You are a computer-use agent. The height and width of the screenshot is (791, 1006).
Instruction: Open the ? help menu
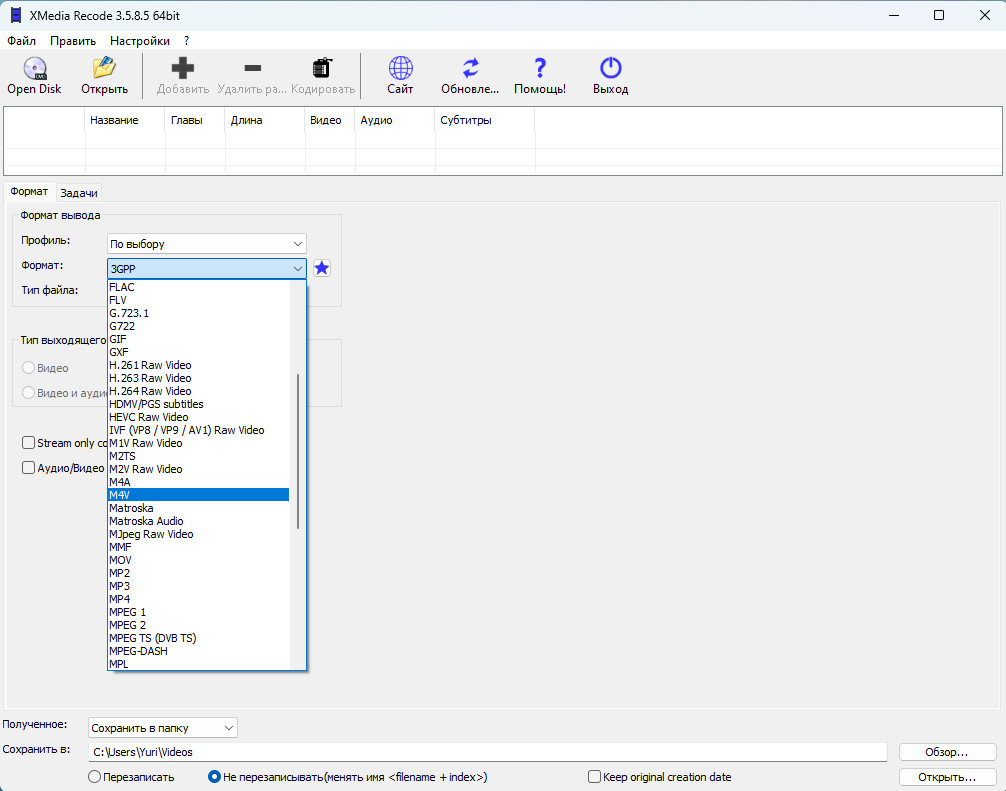[186, 41]
